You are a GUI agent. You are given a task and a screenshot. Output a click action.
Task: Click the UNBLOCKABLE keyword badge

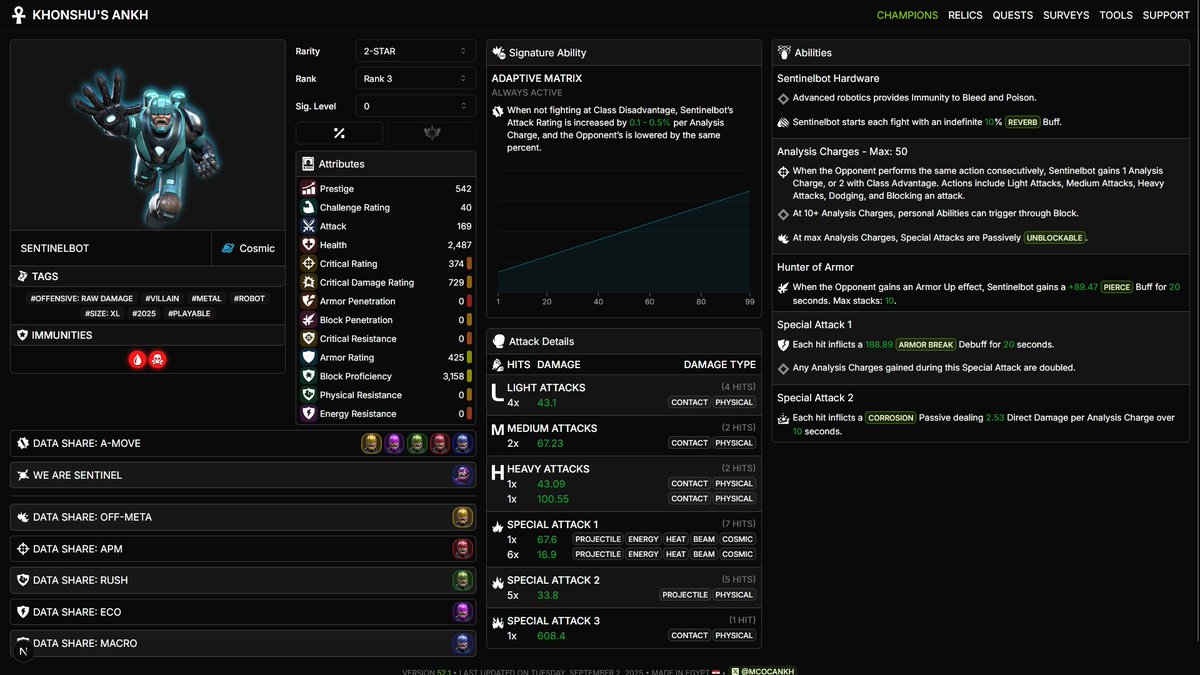pos(1054,238)
